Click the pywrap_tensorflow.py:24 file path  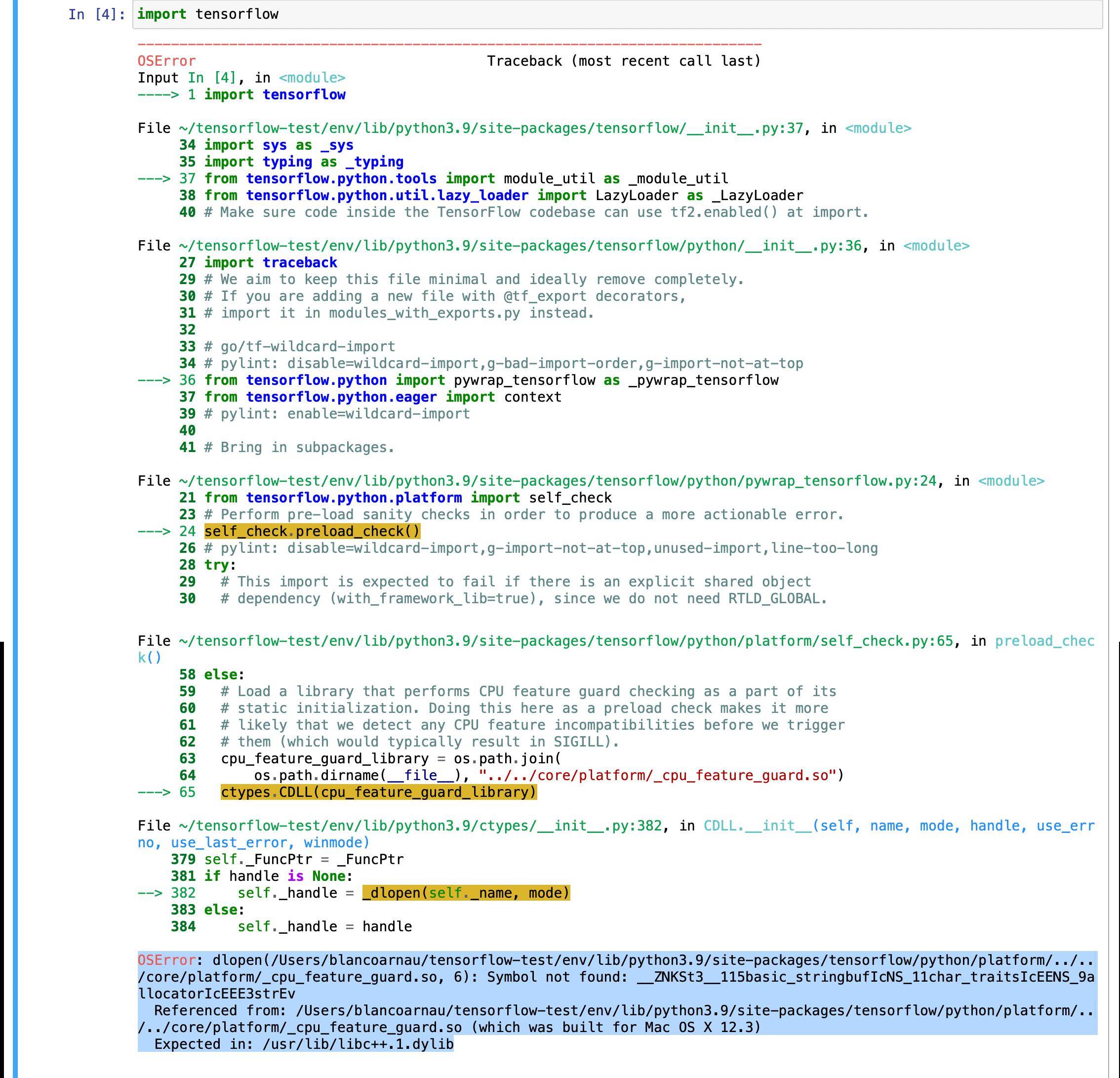coord(557,481)
